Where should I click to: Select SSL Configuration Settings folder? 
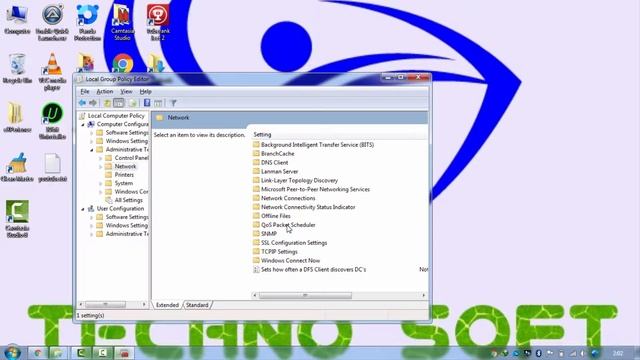tap(290, 242)
